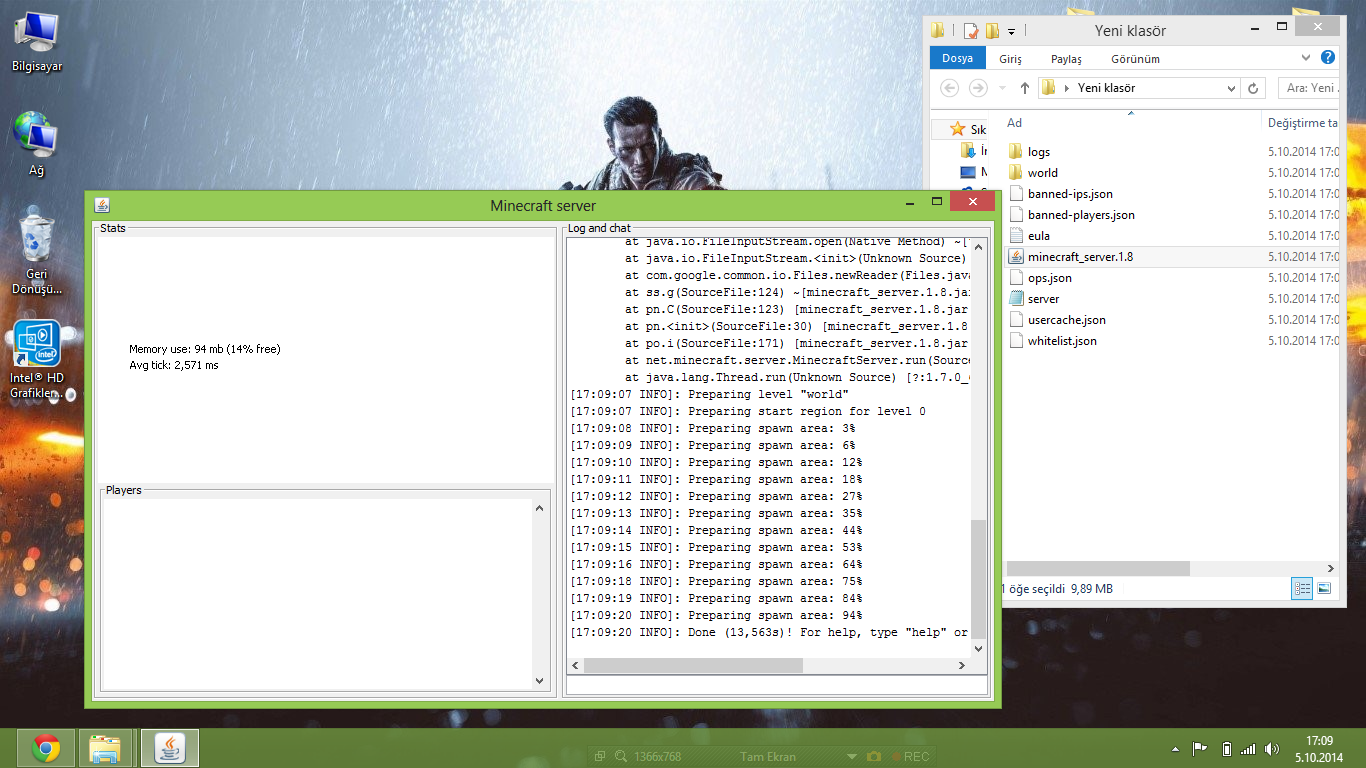The height and width of the screenshot is (768, 1366).
Task: Open the Action Center flag icon
Action: point(1201,749)
